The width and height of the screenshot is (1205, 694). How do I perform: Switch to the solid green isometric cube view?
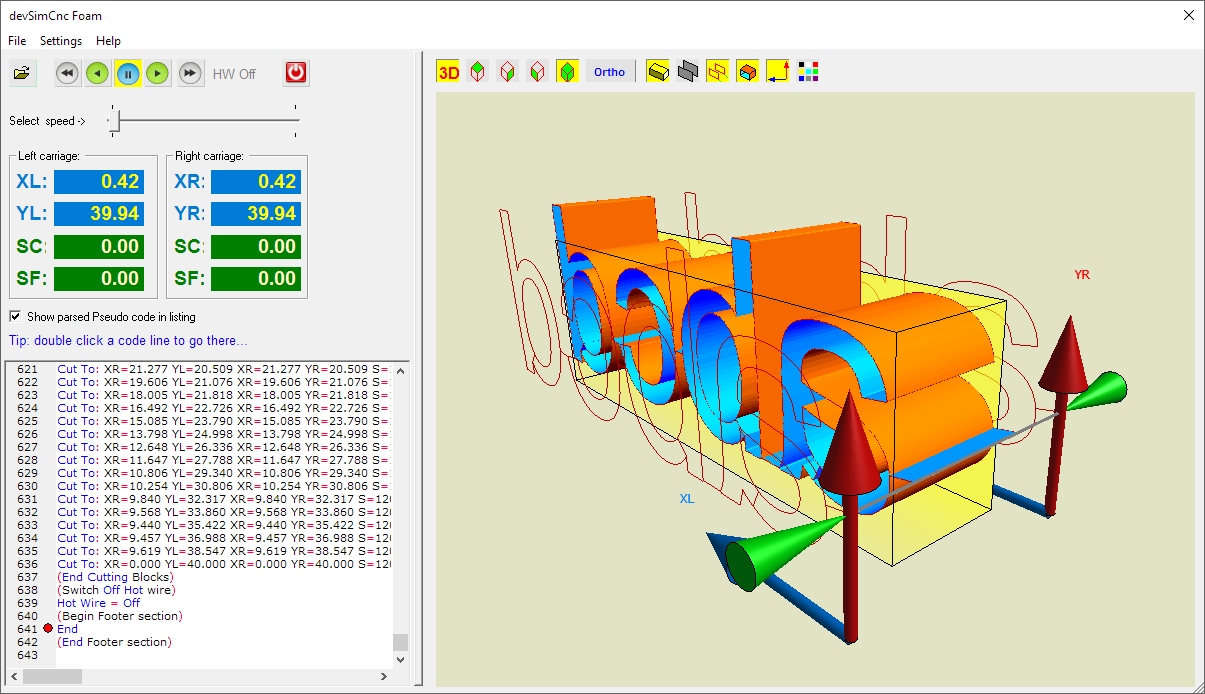point(567,71)
